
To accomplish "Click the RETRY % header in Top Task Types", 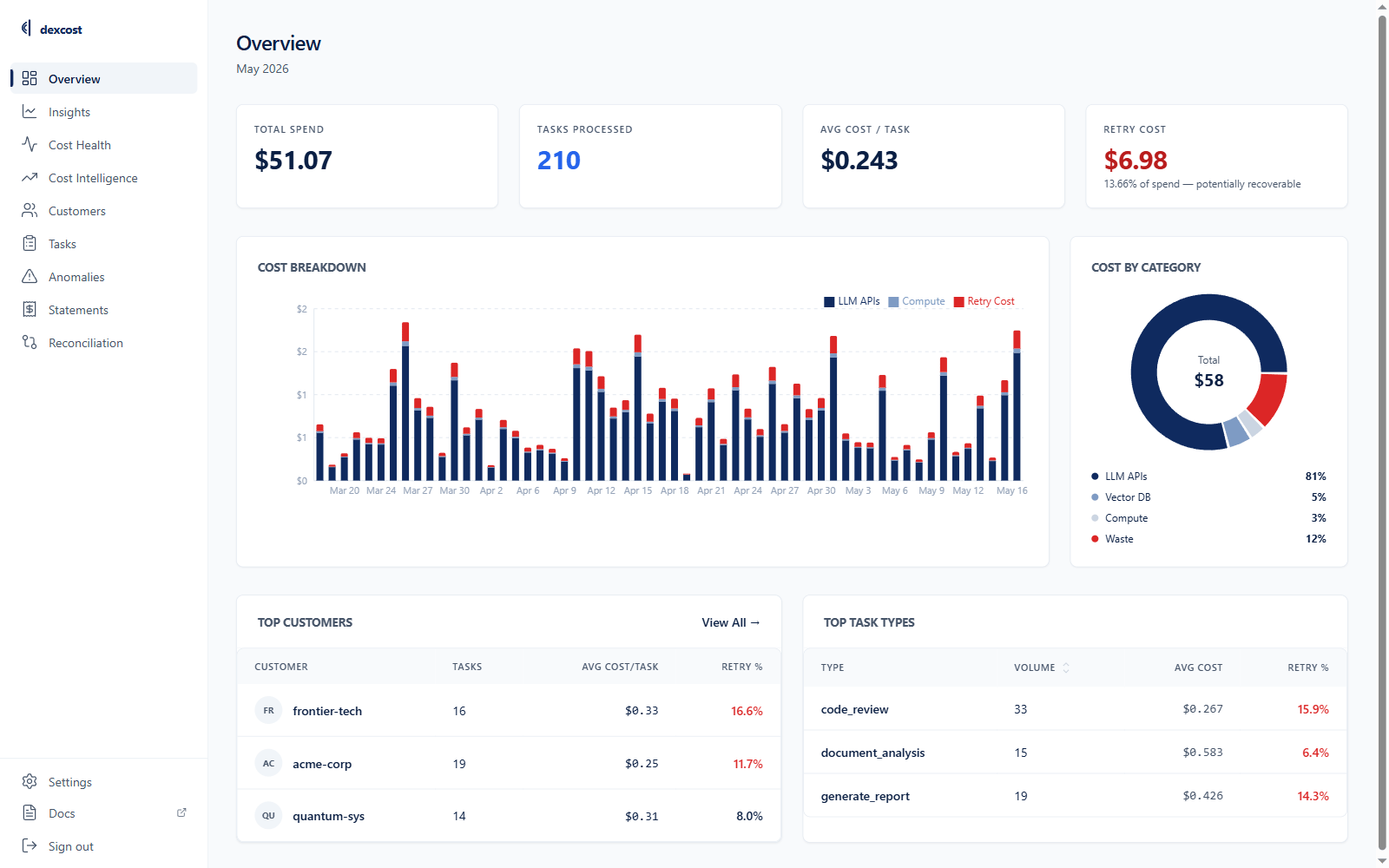I will click(x=1308, y=667).
